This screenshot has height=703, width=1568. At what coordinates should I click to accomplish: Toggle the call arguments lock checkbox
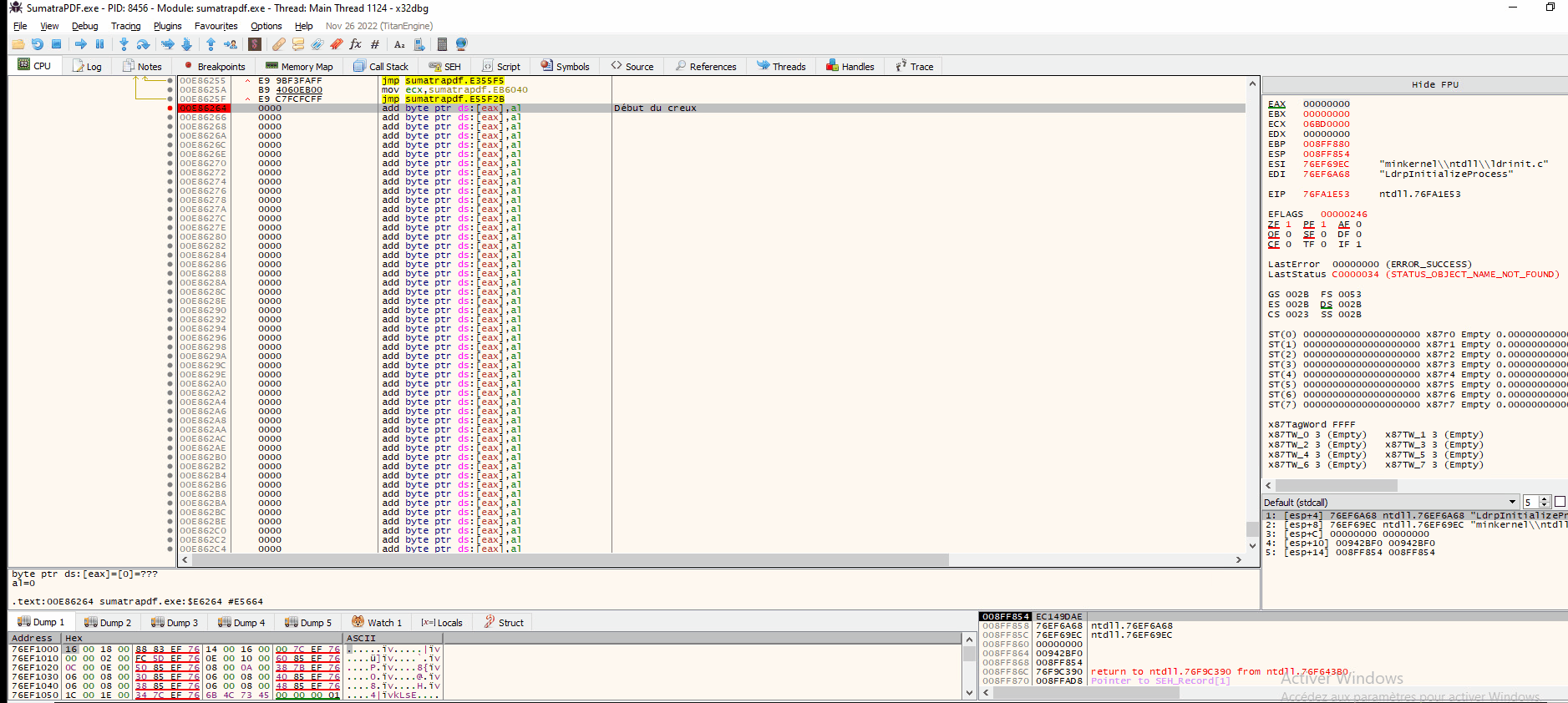[x=1560, y=502]
